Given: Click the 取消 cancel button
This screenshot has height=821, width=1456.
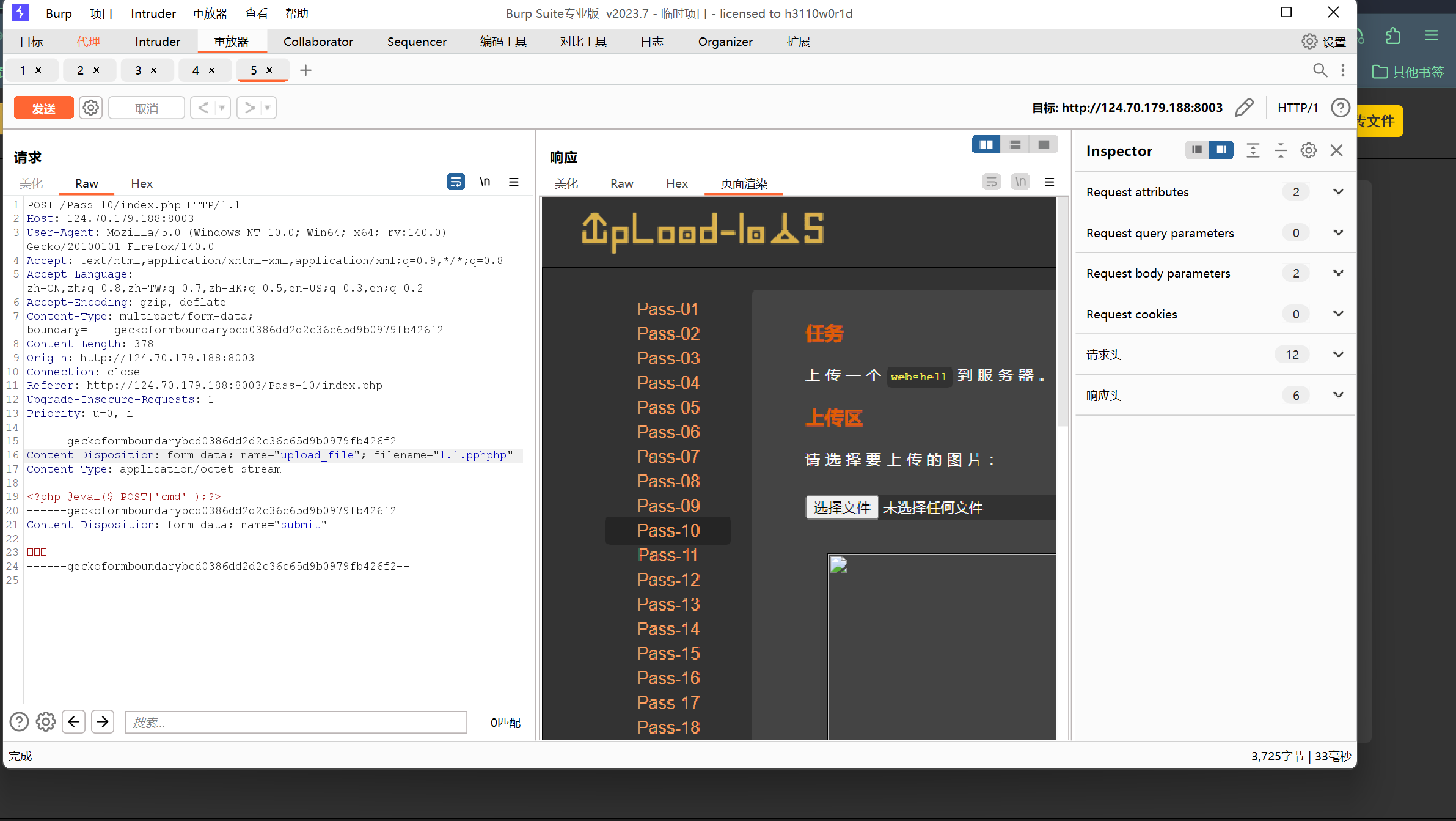Looking at the screenshot, I should 146,108.
